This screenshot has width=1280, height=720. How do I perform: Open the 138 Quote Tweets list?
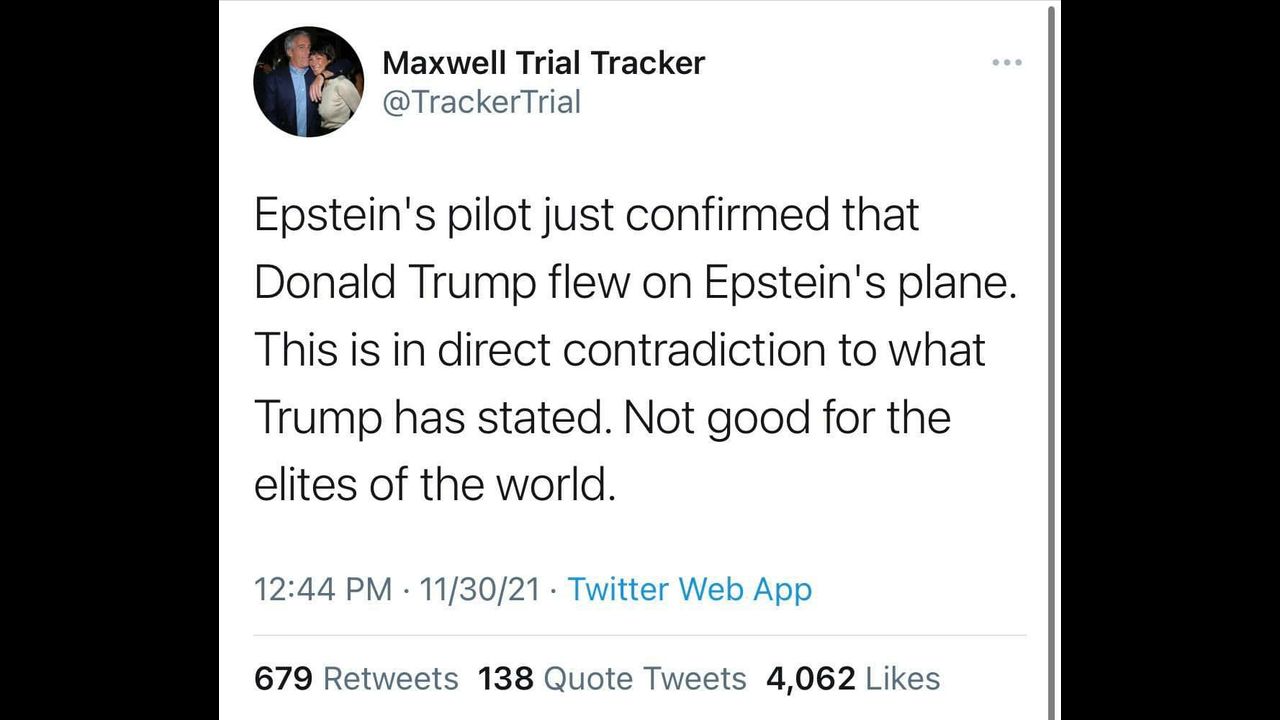click(612, 678)
